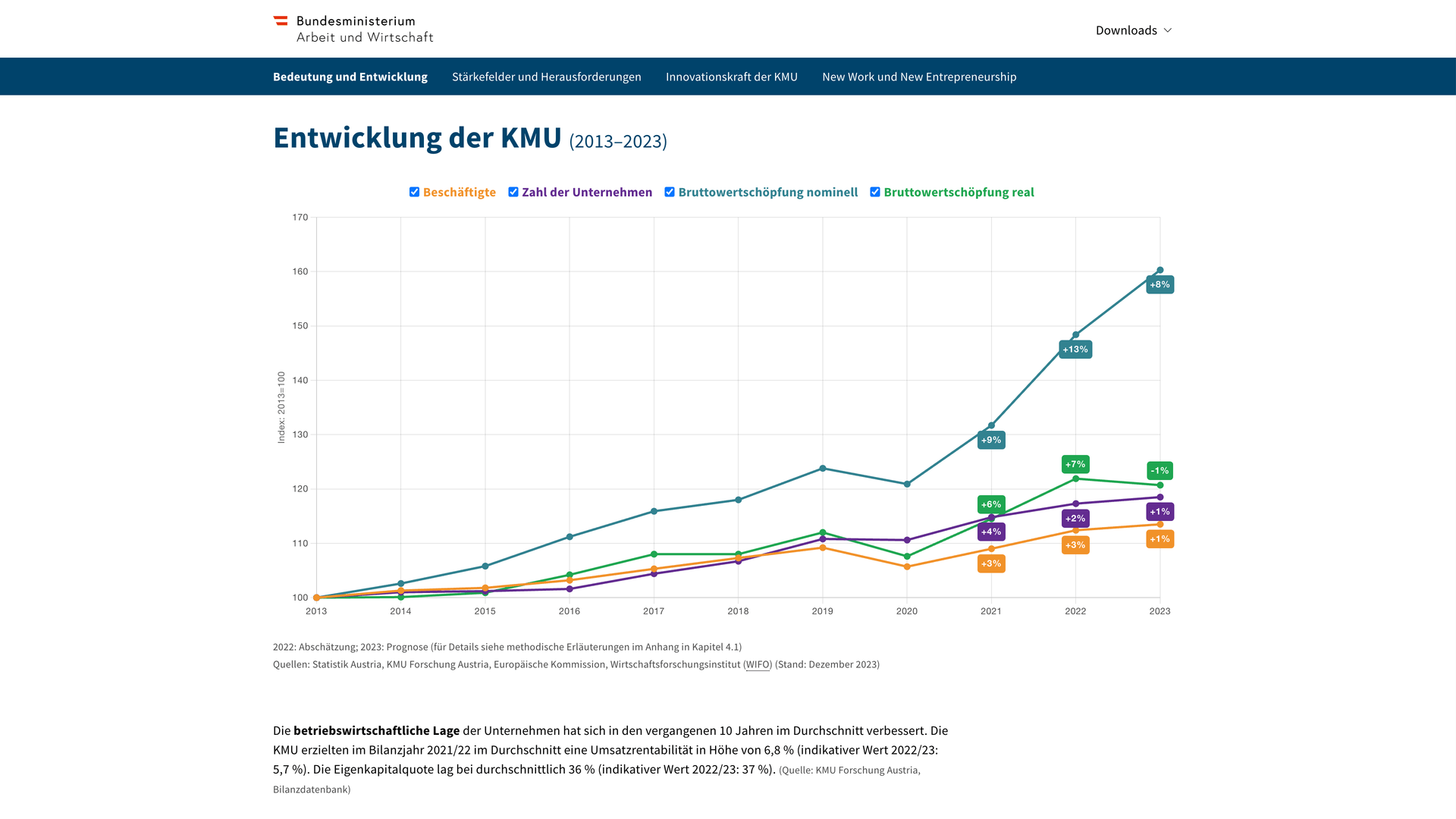1456x819 pixels.
Task: Select the +9% badge above 2021
Action: pos(991,440)
